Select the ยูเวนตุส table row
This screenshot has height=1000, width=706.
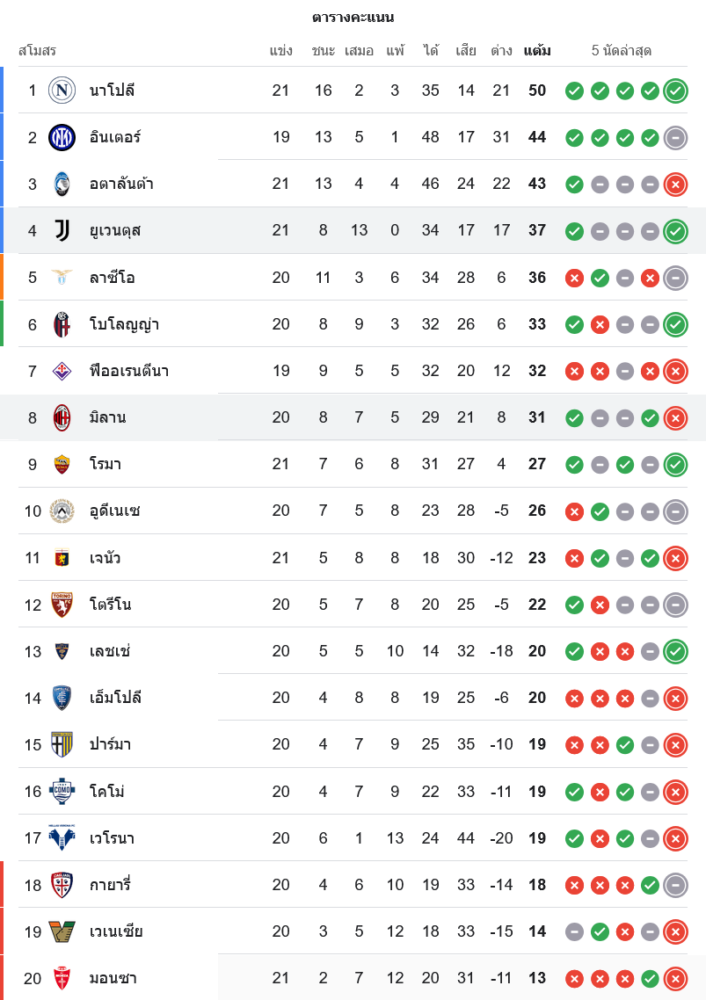[x=300, y=231]
